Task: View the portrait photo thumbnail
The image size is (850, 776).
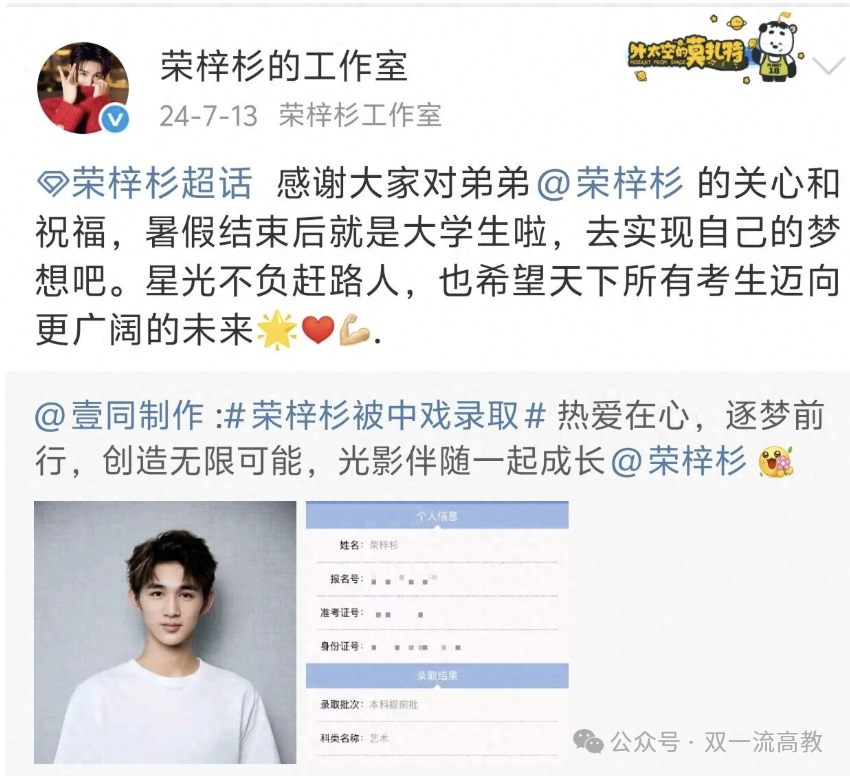Action: tap(165, 632)
